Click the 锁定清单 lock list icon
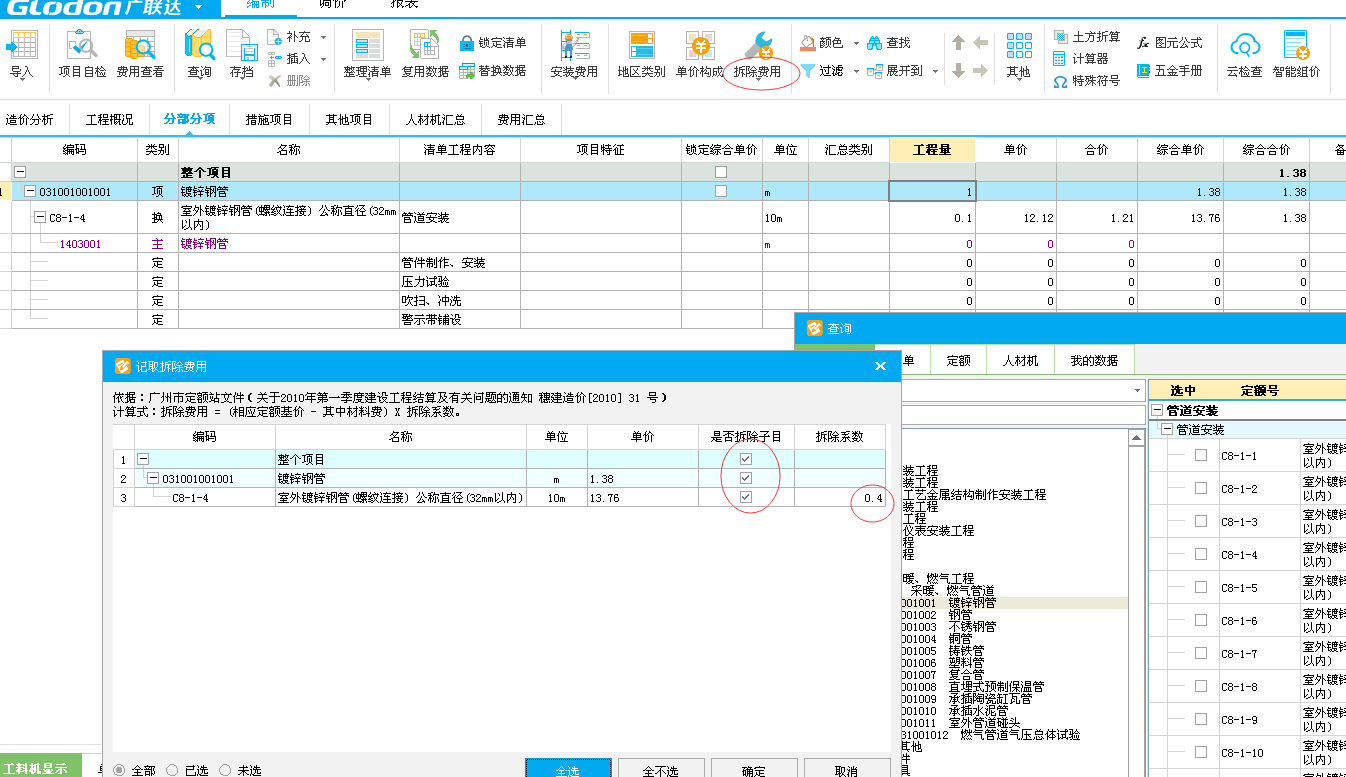Screen dimensions: 1346x777 pos(493,43)
